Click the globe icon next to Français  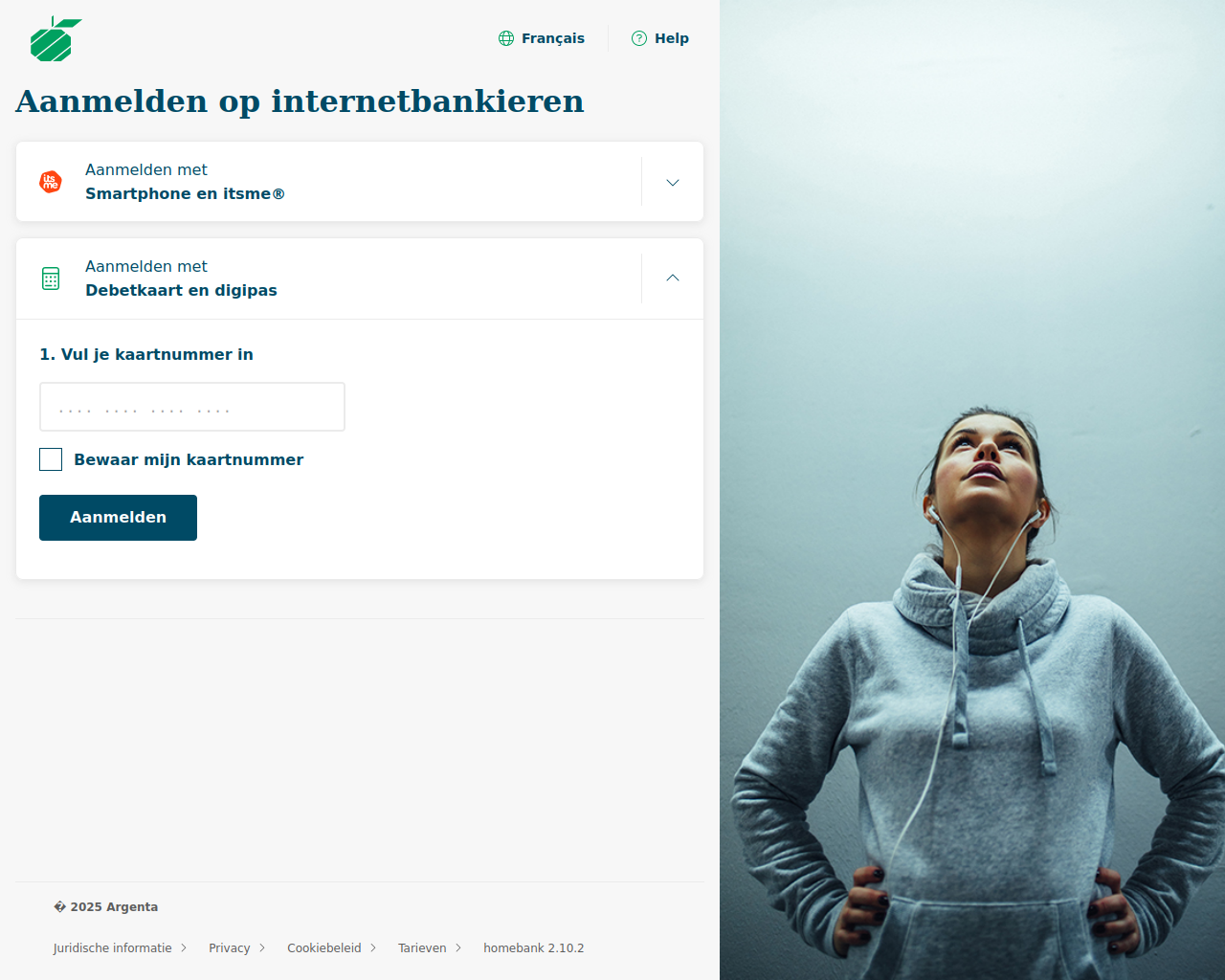click(506, 38)
